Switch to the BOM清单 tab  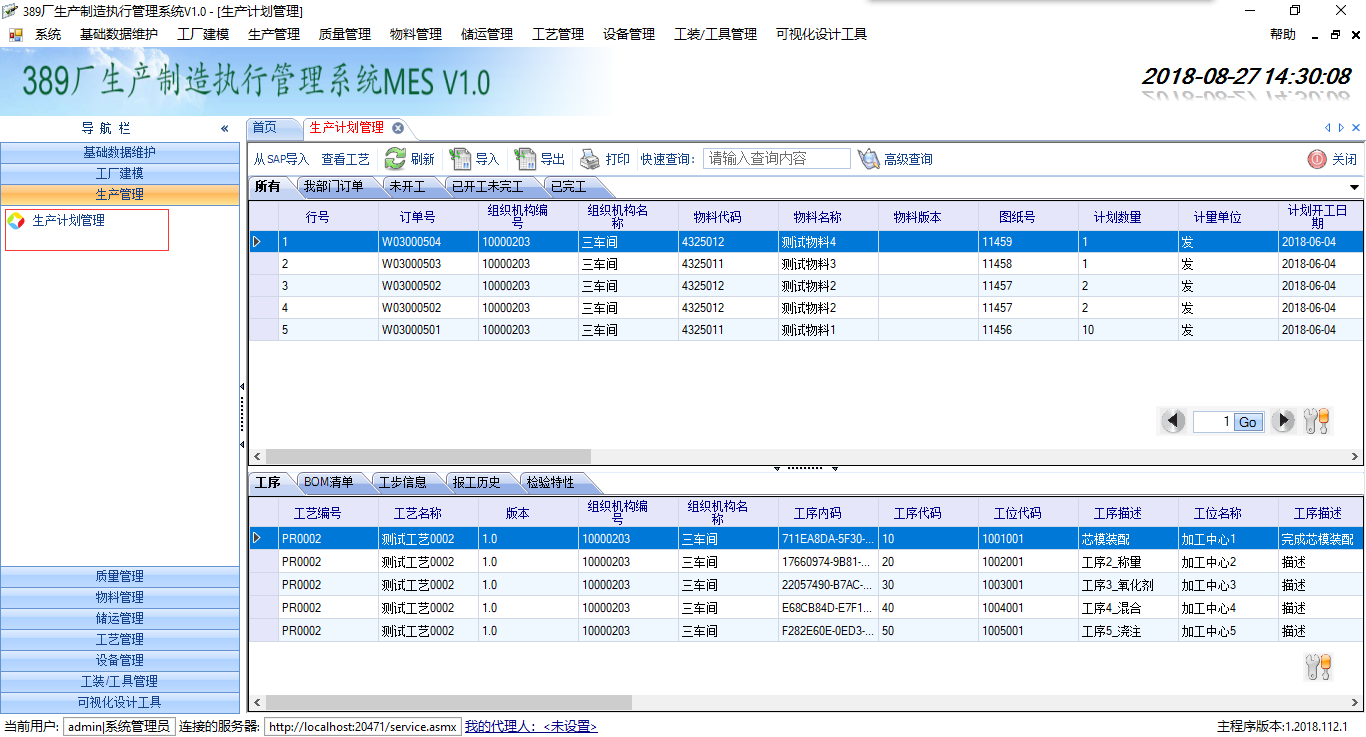(329, 482)
